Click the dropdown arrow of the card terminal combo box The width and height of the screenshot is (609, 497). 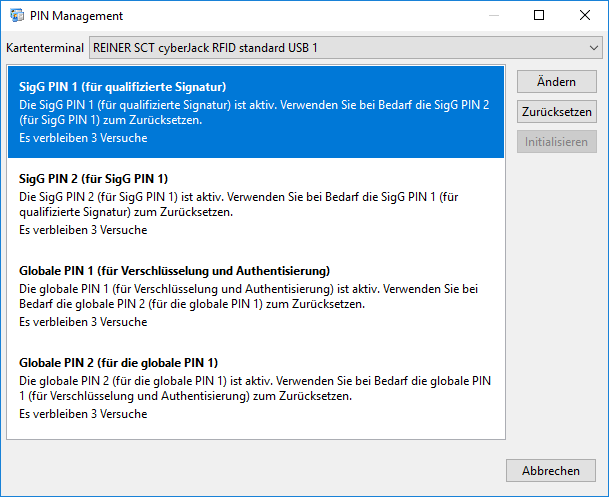pyautogui.click(x=593, y=48)
